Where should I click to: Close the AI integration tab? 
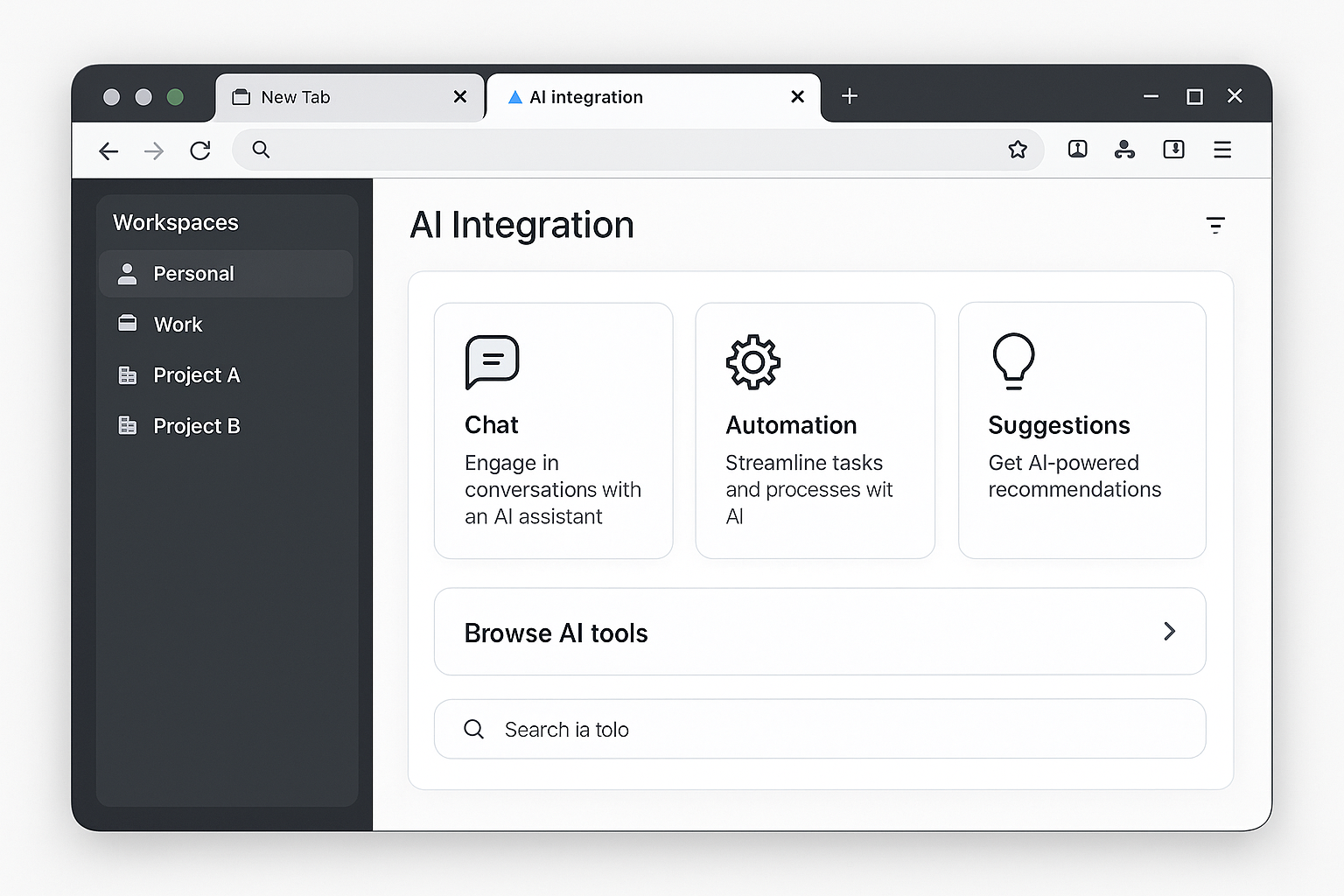click(797, 96)
